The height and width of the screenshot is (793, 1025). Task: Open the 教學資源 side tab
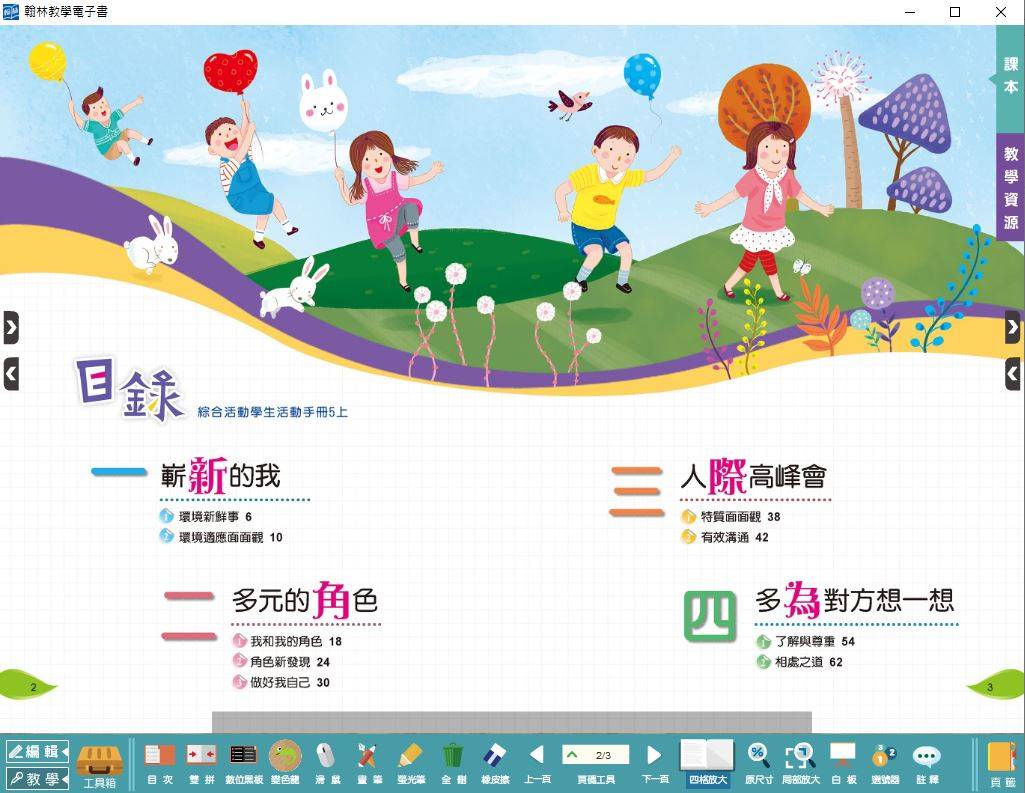tap(1010, 188)
